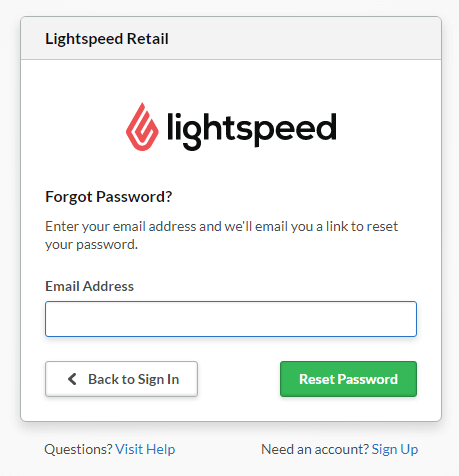Click the Questions? text near Visit Help
Viewport: 459px width, 476px height.
point(79,449)
